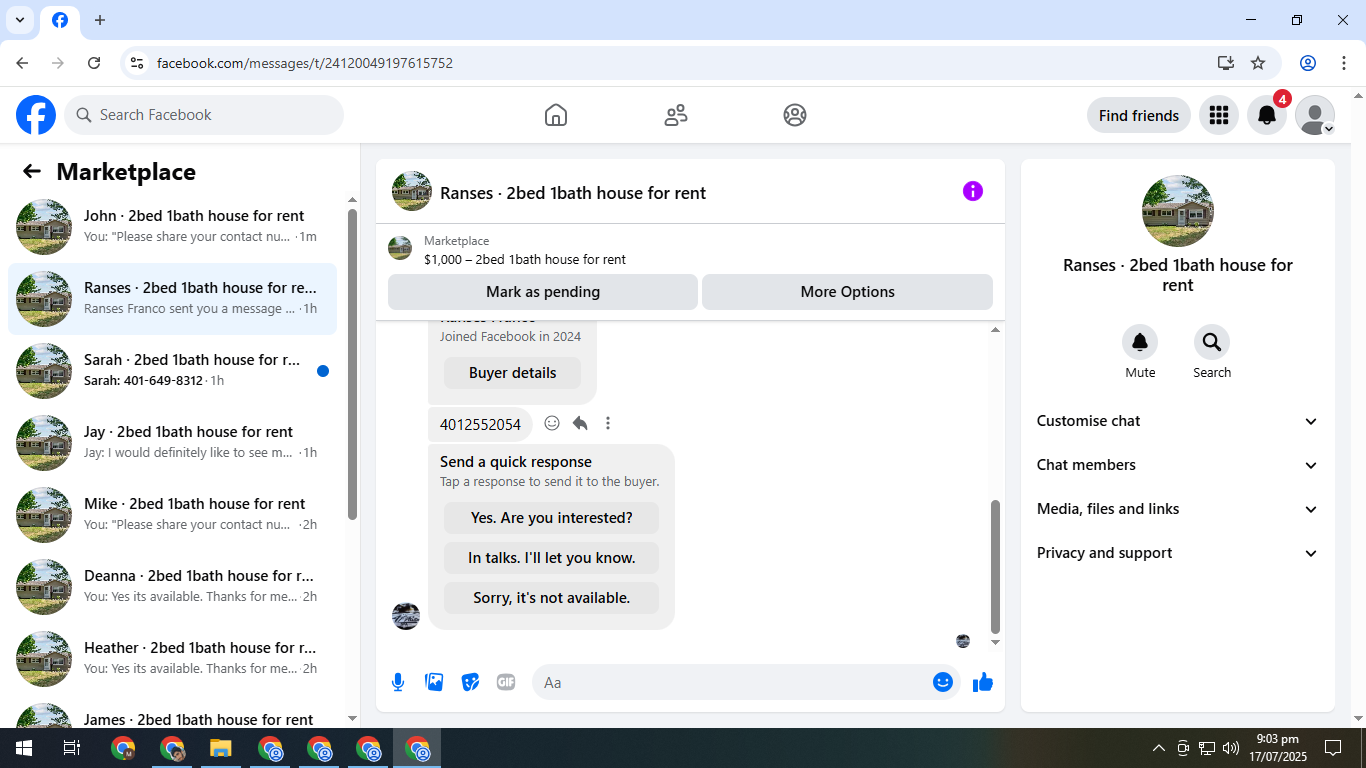Open the Groups icon in top navigation
The width and height of the screenshot is (1366, 768).
[x=795, y=115]
